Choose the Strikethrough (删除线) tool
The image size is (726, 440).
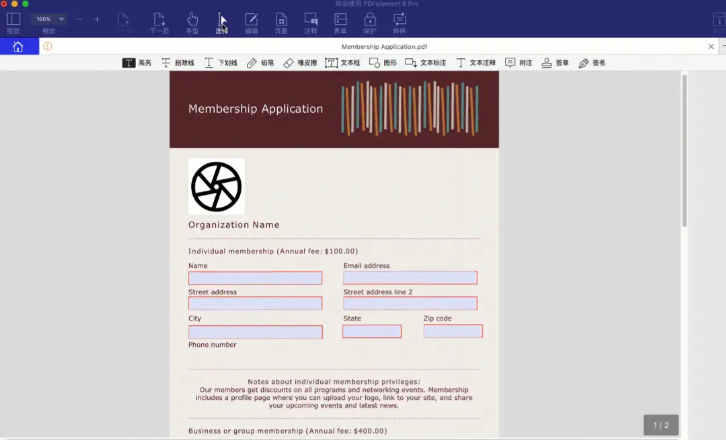(x=178, y=62)
